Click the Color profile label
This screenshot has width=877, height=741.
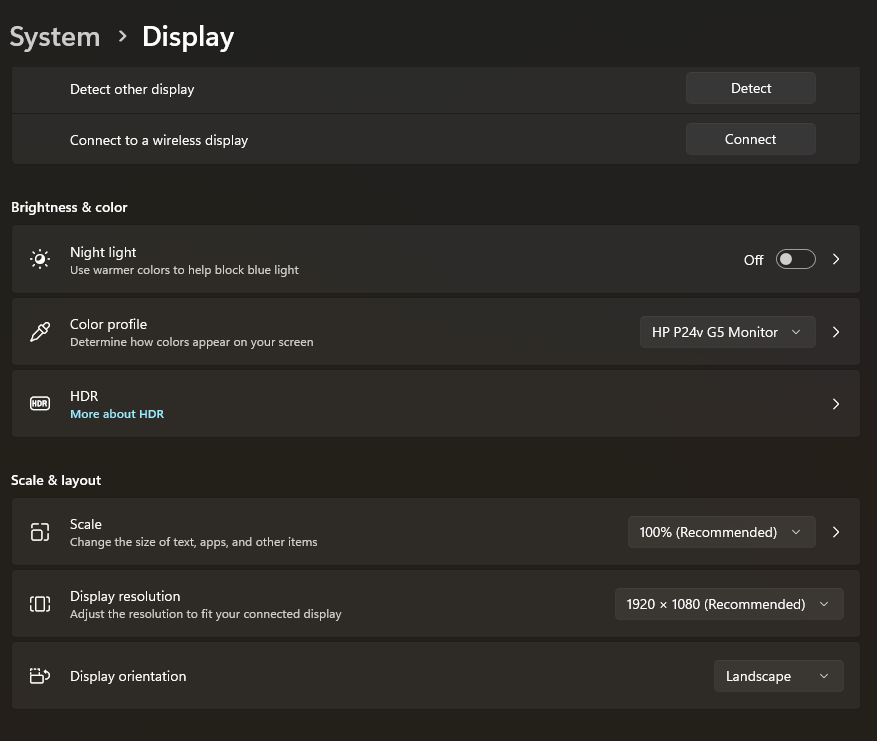tap(109, 324)
